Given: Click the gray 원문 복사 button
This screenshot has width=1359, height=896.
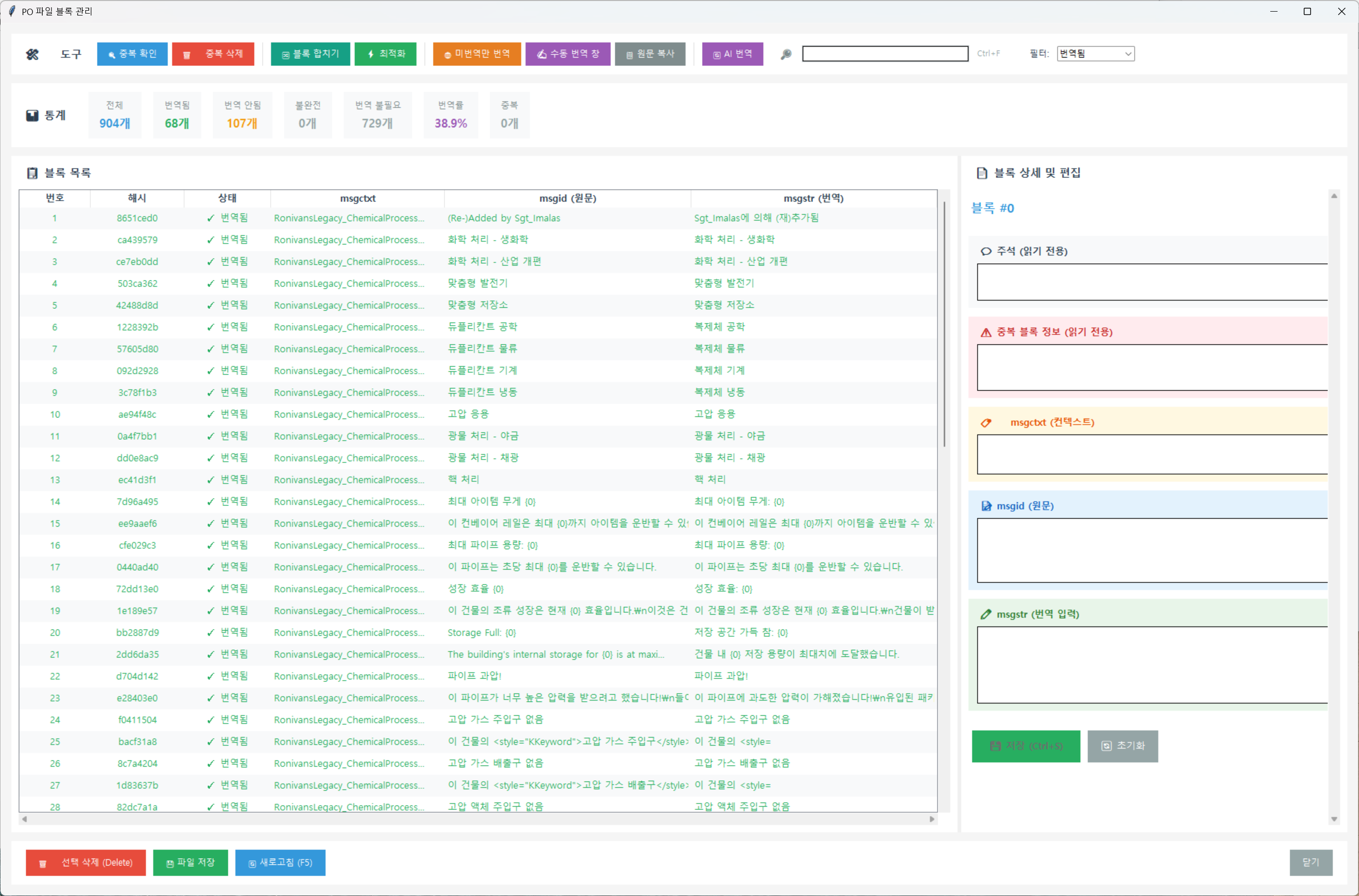Looking at the screenshot, I should (650, 54).
